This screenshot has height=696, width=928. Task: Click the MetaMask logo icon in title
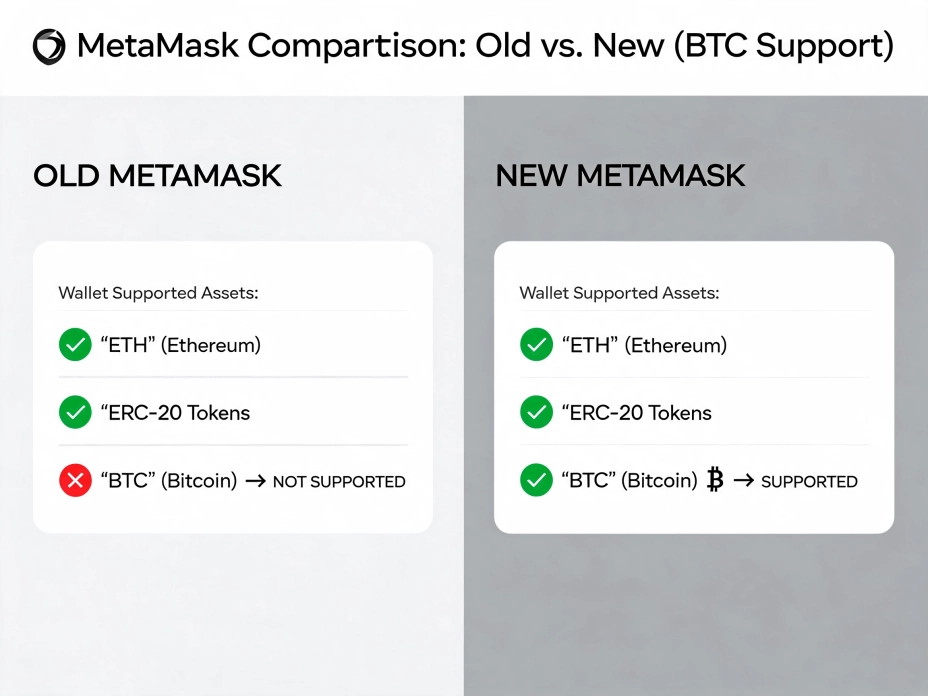click(x=49, y=46)
